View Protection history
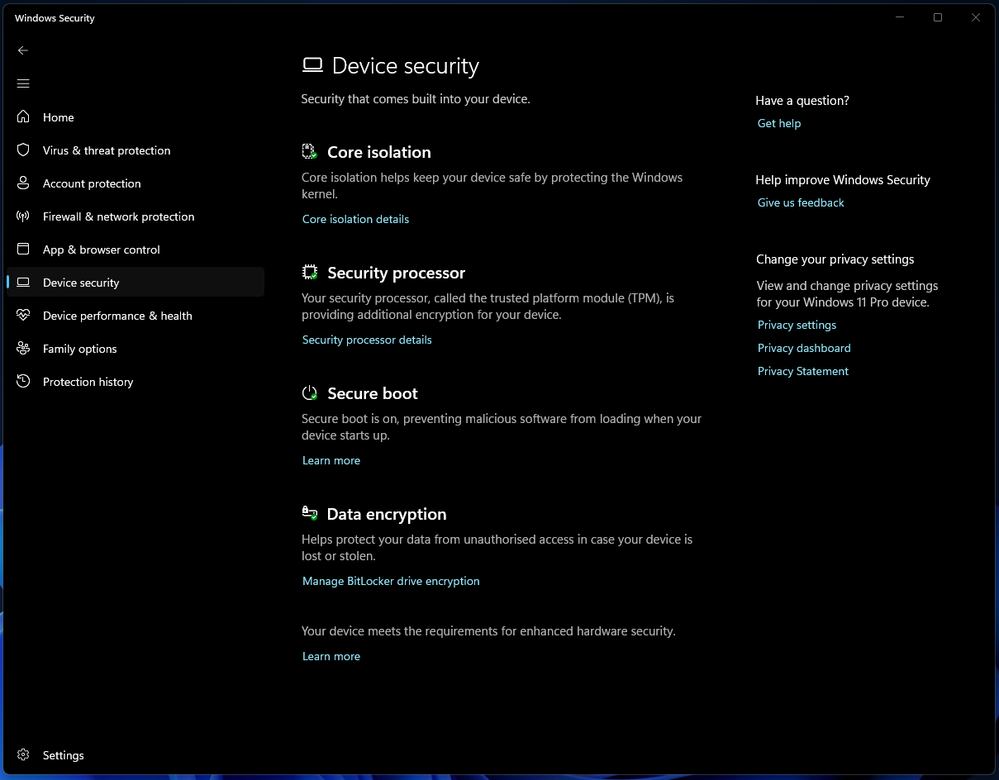The image size is (999, 780). [x=136, y=382]
